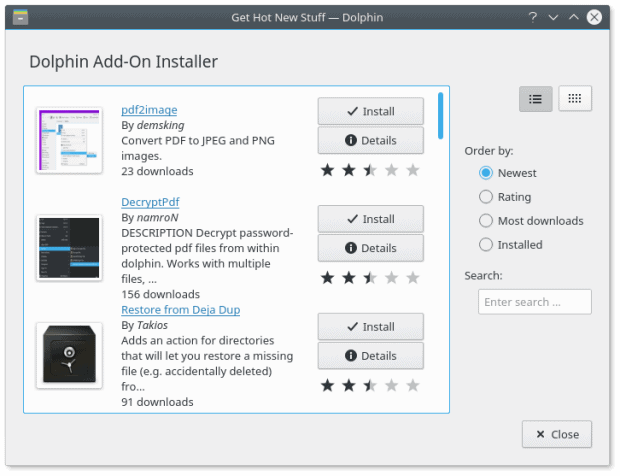Screen dimensions: 620x476
Task: Click the search input field
Action: 534,302
